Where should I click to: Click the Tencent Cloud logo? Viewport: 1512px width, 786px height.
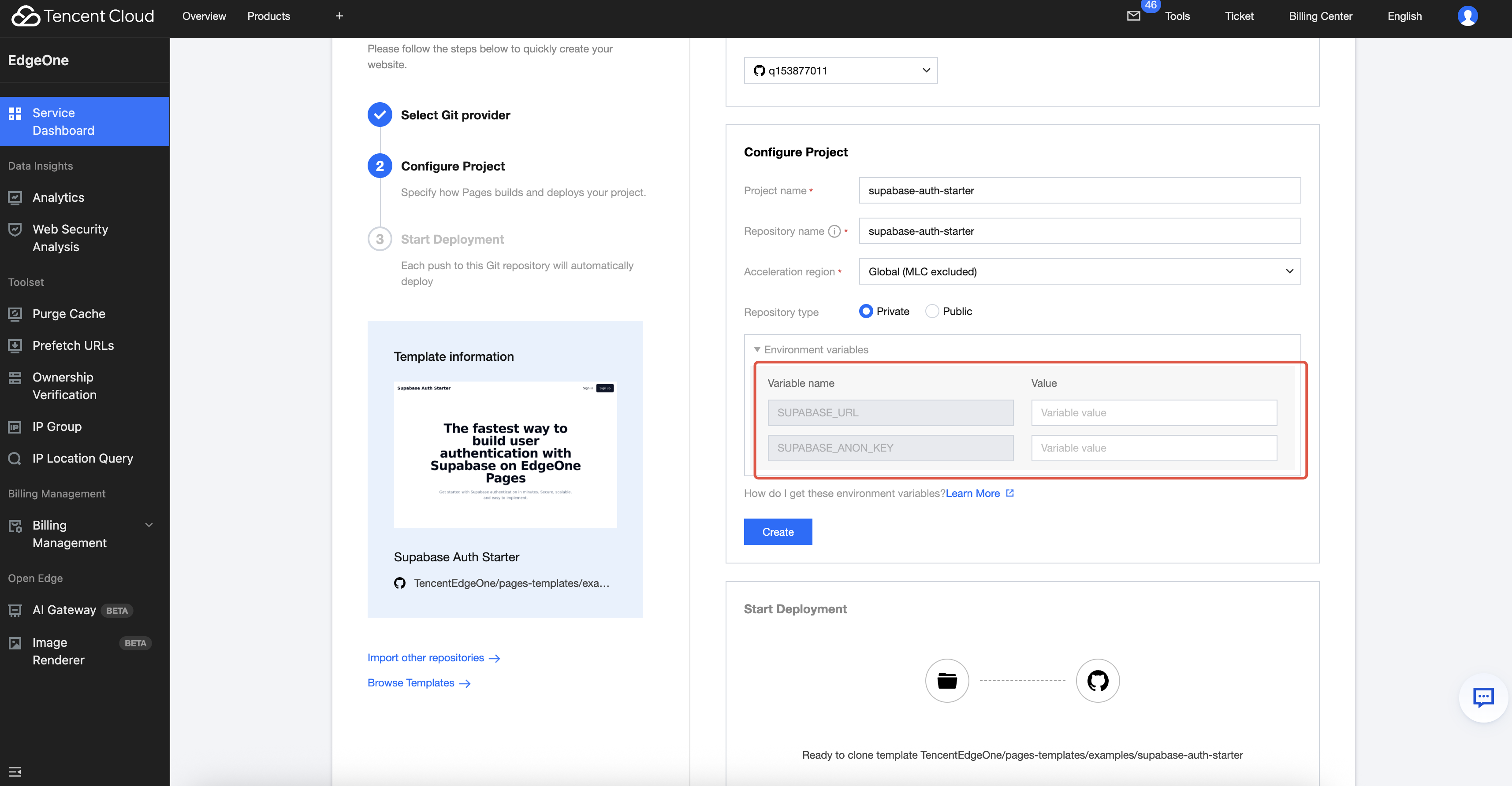pos(83,16)
